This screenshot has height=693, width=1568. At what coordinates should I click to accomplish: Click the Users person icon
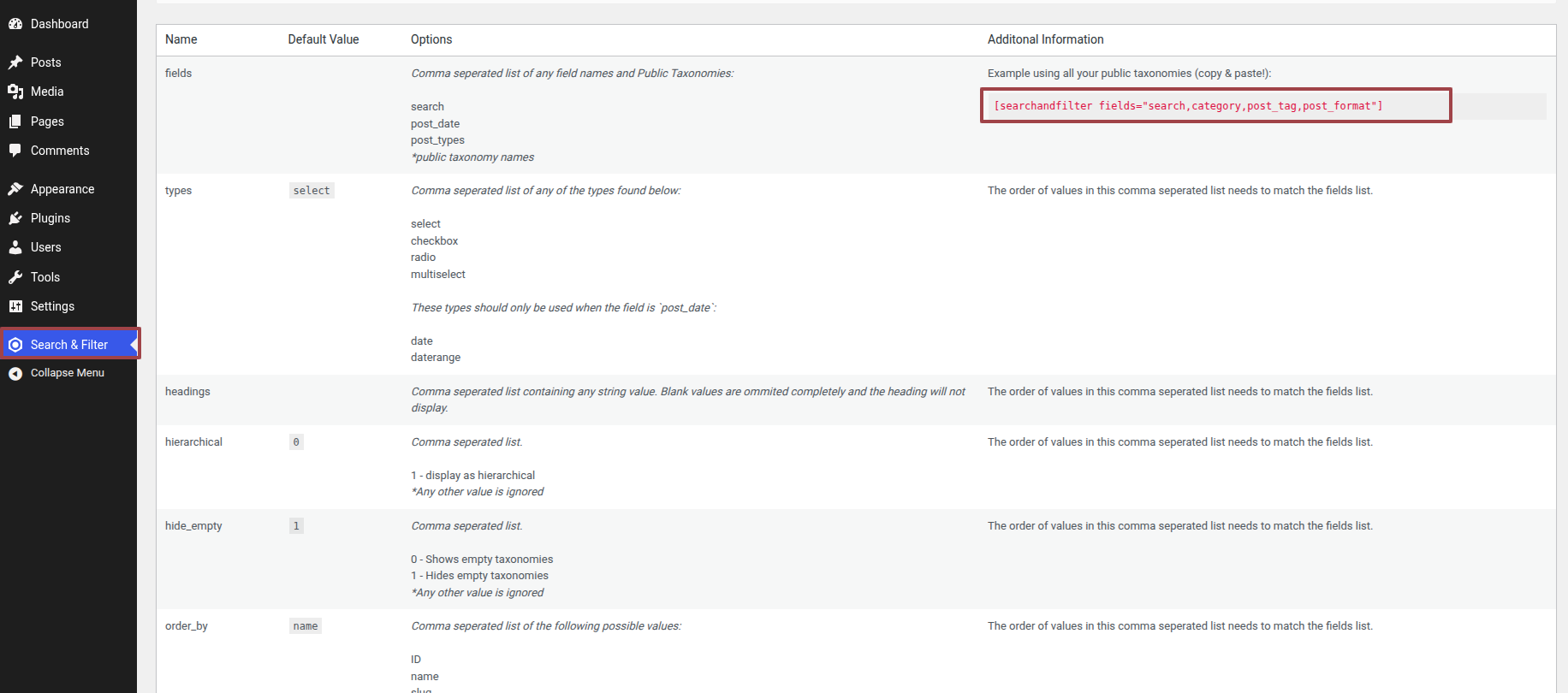15,247
